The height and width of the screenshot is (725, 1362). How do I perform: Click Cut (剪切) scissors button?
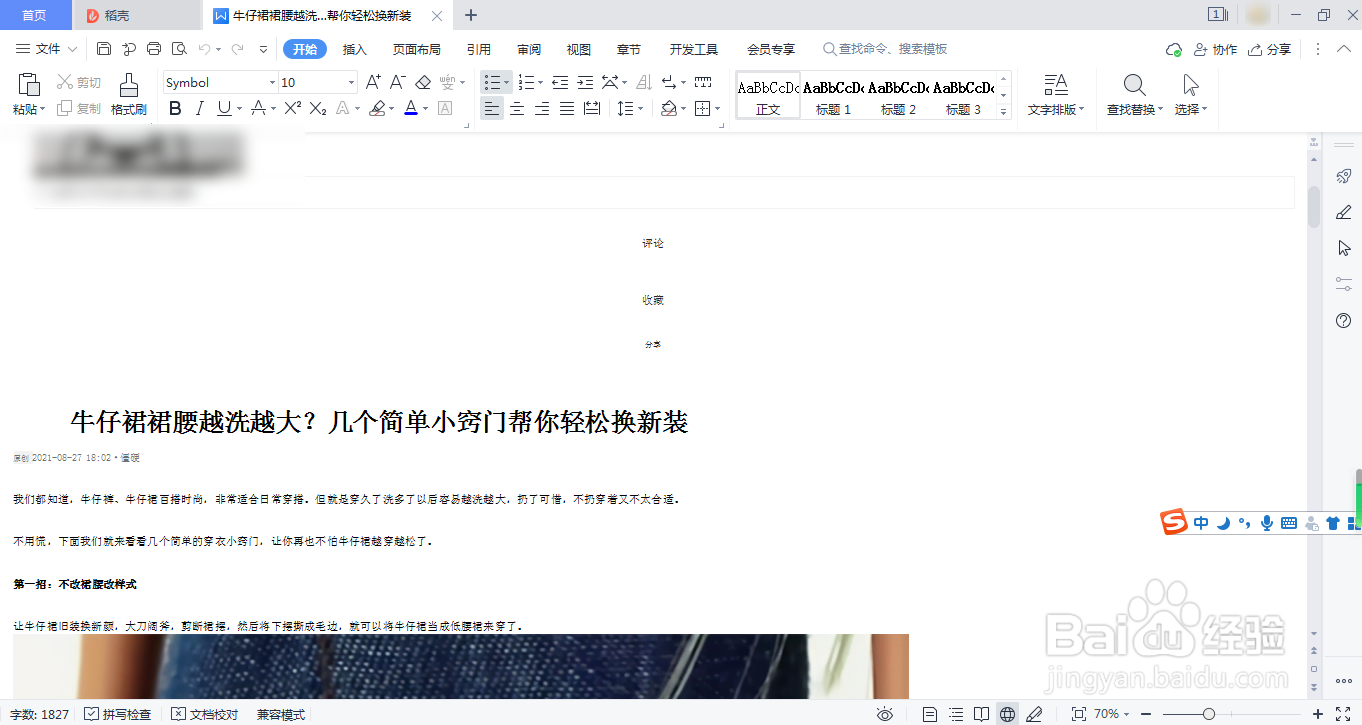point(78,82)
